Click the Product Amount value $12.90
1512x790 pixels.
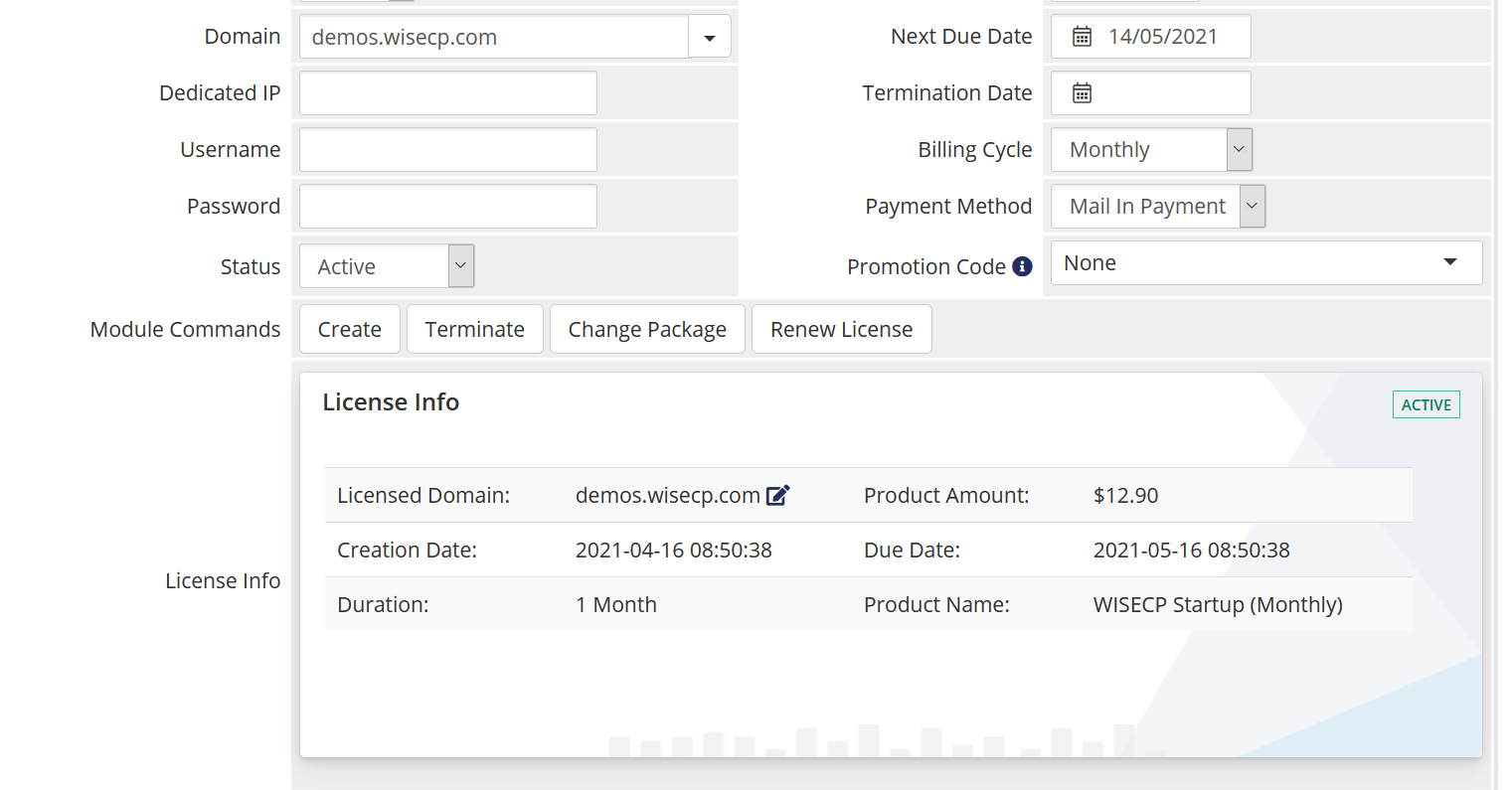pyautogui.click(x=1126, y=495)
